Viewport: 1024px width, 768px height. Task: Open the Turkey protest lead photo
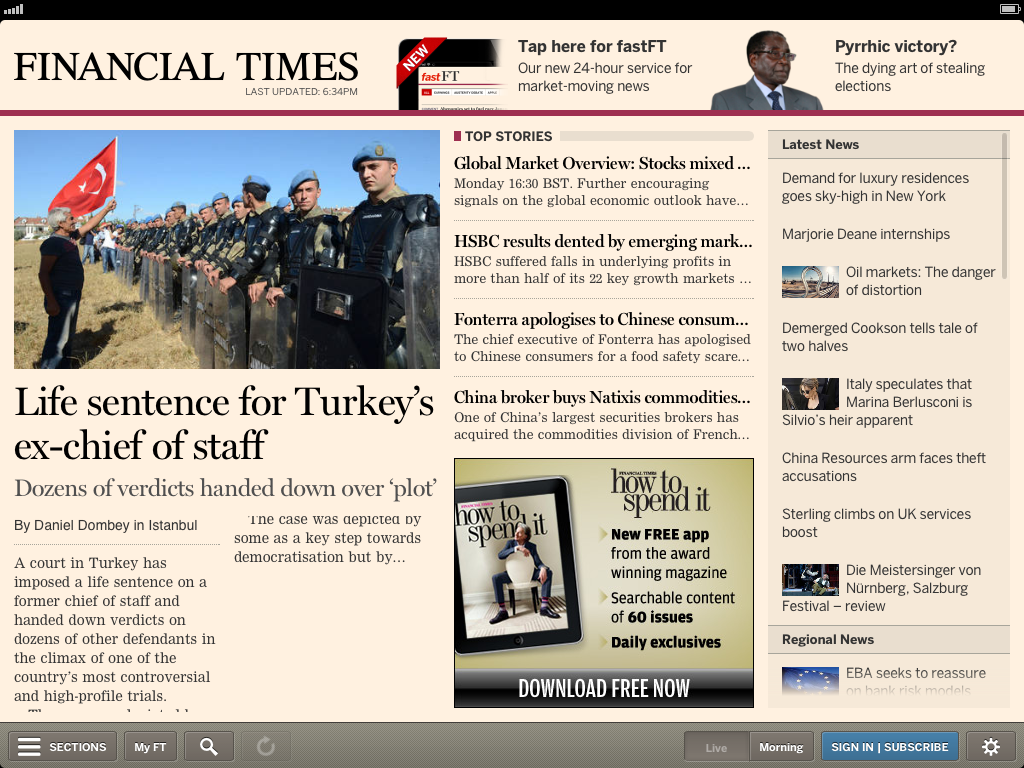(x=227, y=249)
